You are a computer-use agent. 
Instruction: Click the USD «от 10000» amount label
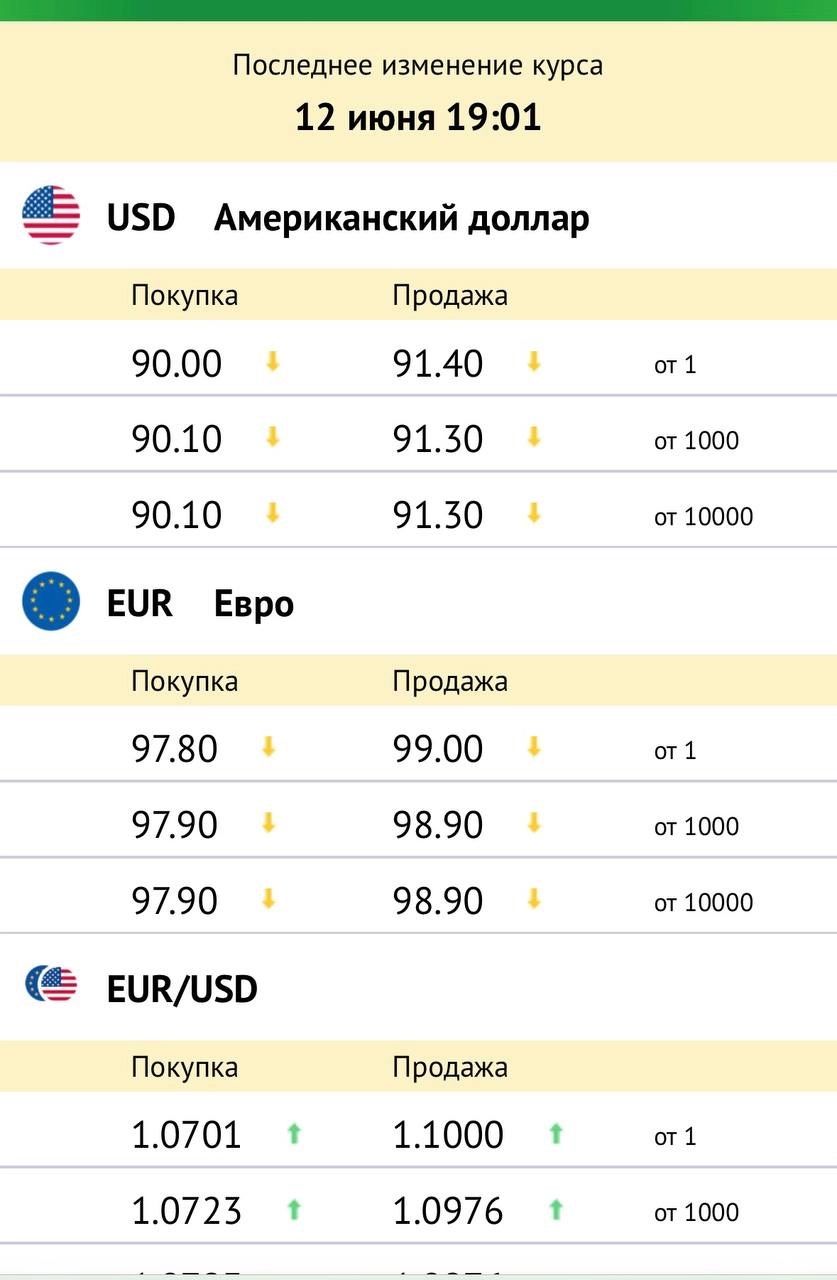click(704, 517)
